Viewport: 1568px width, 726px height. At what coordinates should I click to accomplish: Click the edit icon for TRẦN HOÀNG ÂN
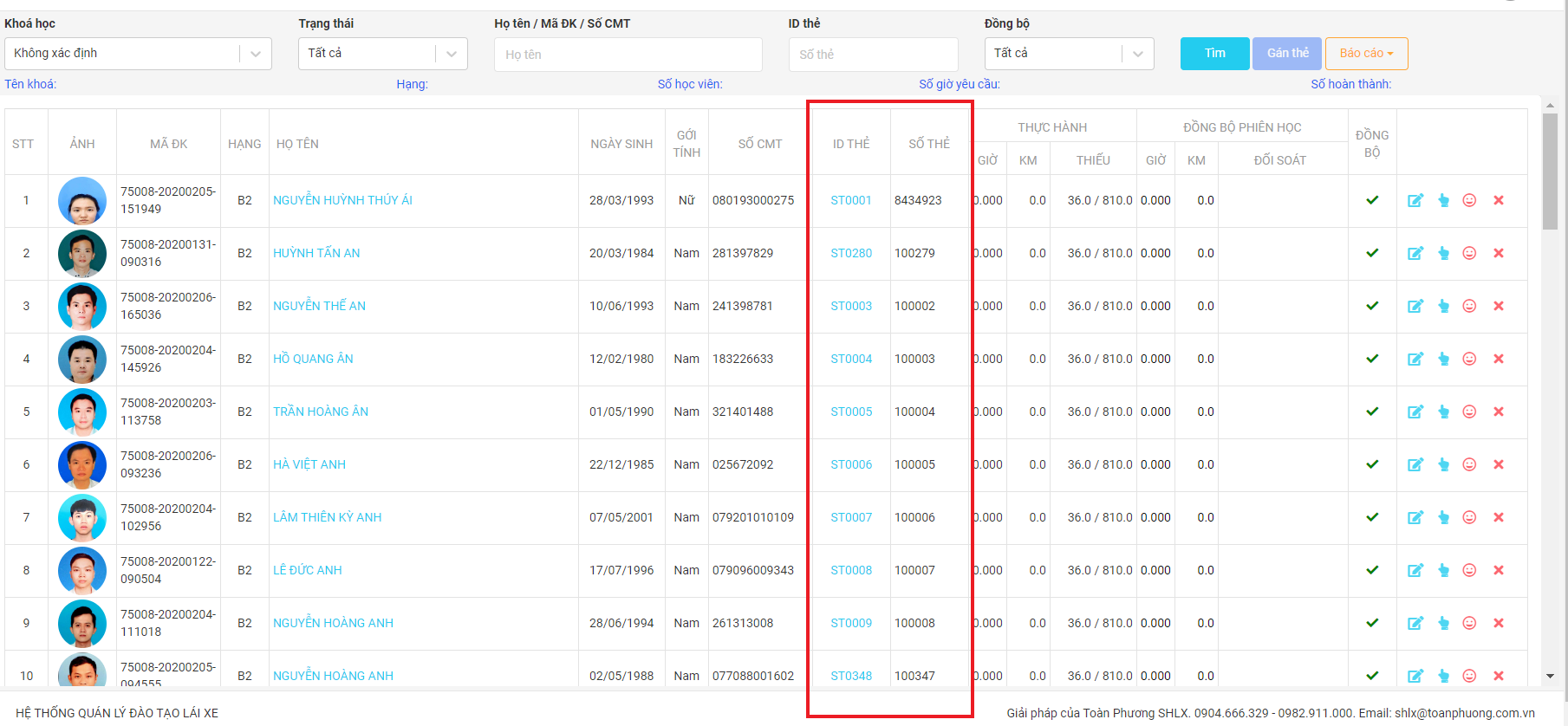click(x=1415, y=412)
